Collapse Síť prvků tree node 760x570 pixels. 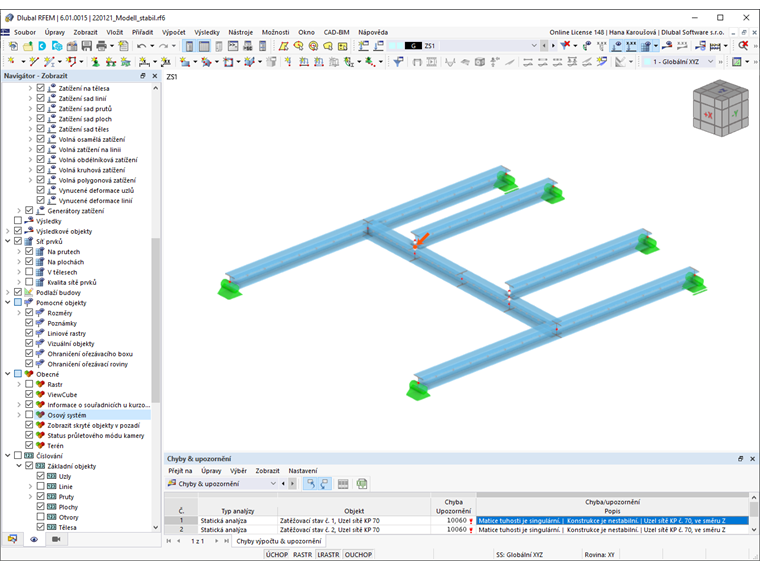tap(8, 241)
